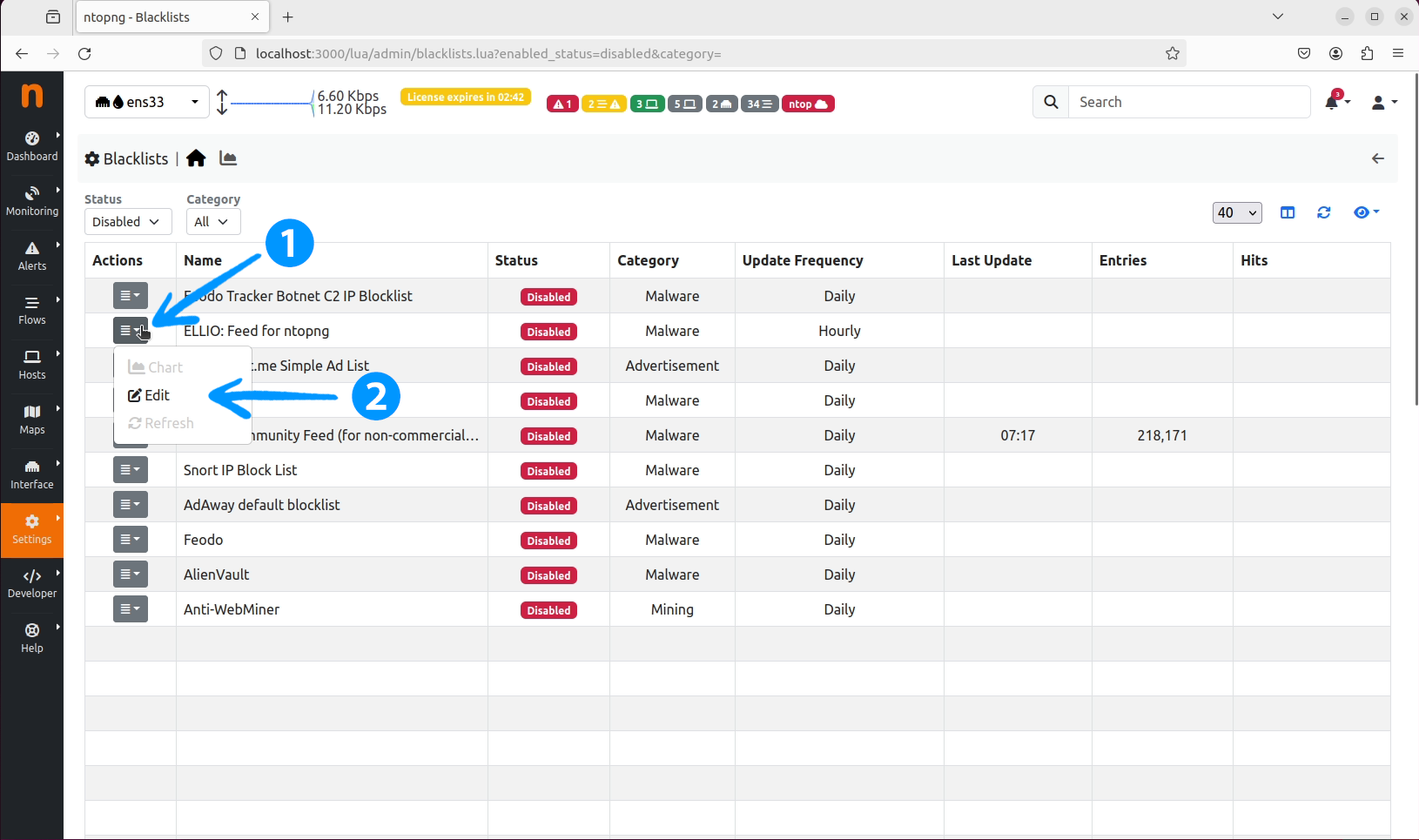Open the rows-per-page dropdown showing 40
Image resolution: width=1419 pixels, height=840 pixels.
[x=1236, y=212]
